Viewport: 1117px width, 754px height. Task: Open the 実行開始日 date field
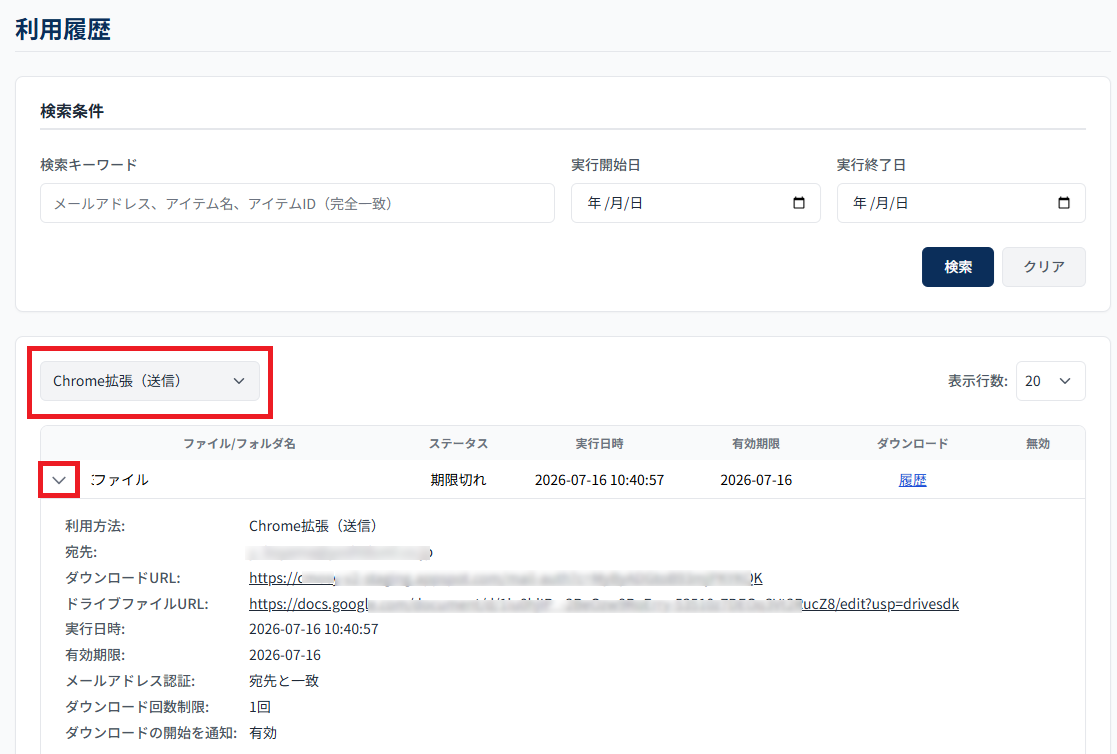(x=695, y=203)
